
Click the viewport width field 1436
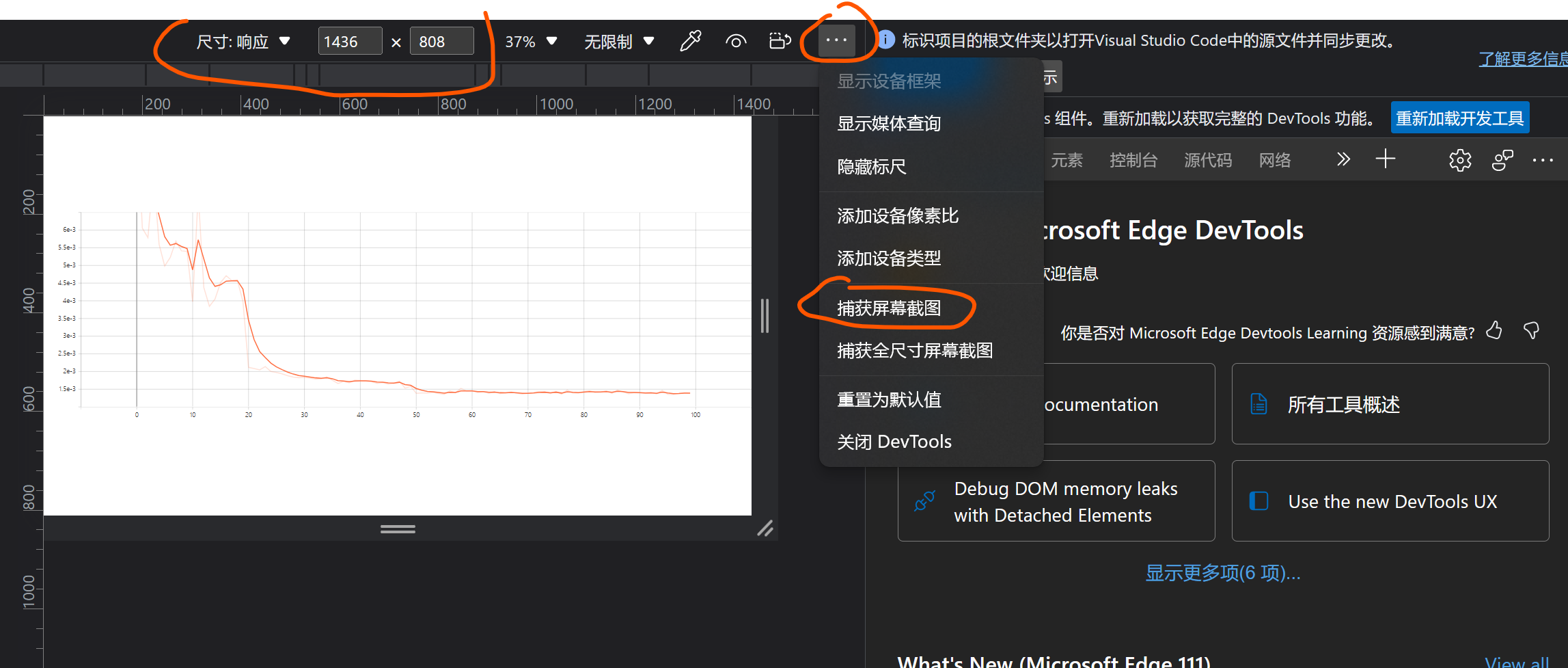(350, 42)
